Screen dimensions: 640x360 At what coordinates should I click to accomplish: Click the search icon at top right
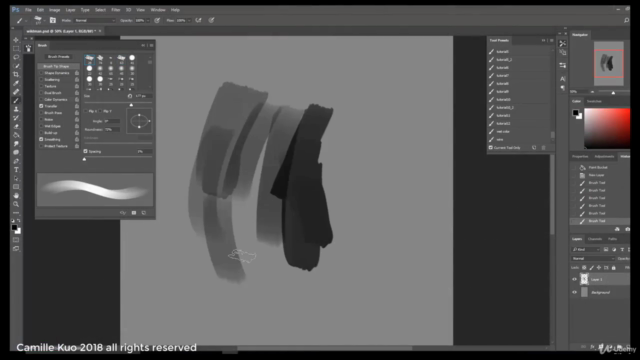[626, 20]
